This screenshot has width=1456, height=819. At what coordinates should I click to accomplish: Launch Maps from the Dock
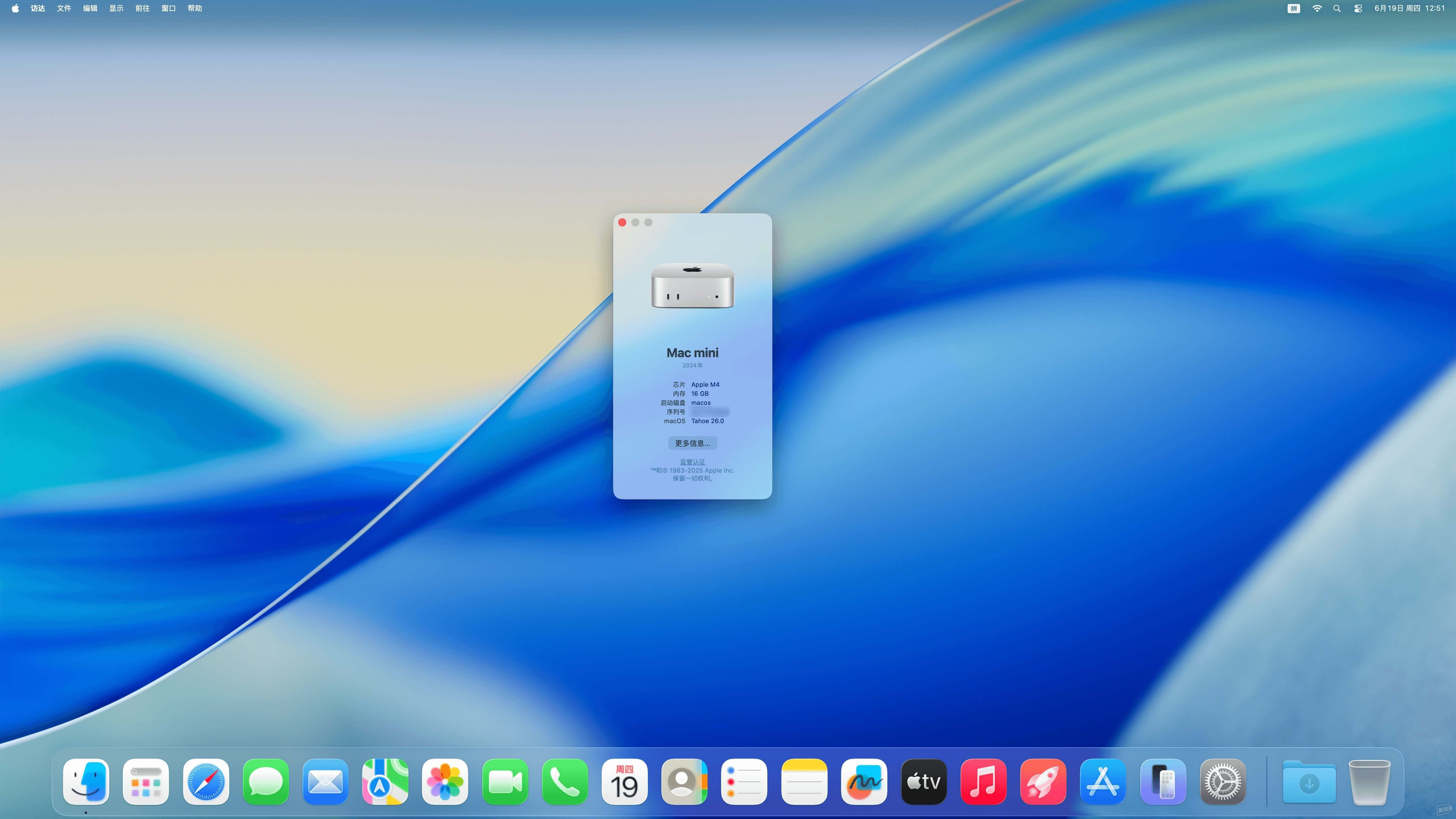pyautogui.click(x=386, y=782)
